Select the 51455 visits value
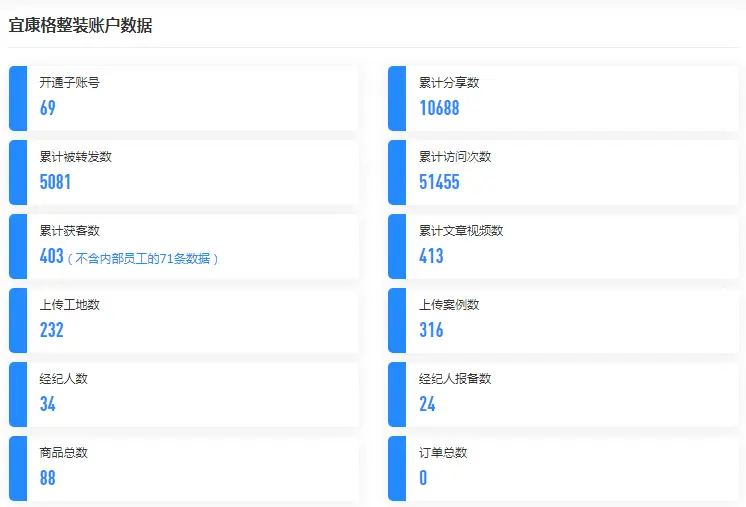746x507 pixels. point(439,182)
